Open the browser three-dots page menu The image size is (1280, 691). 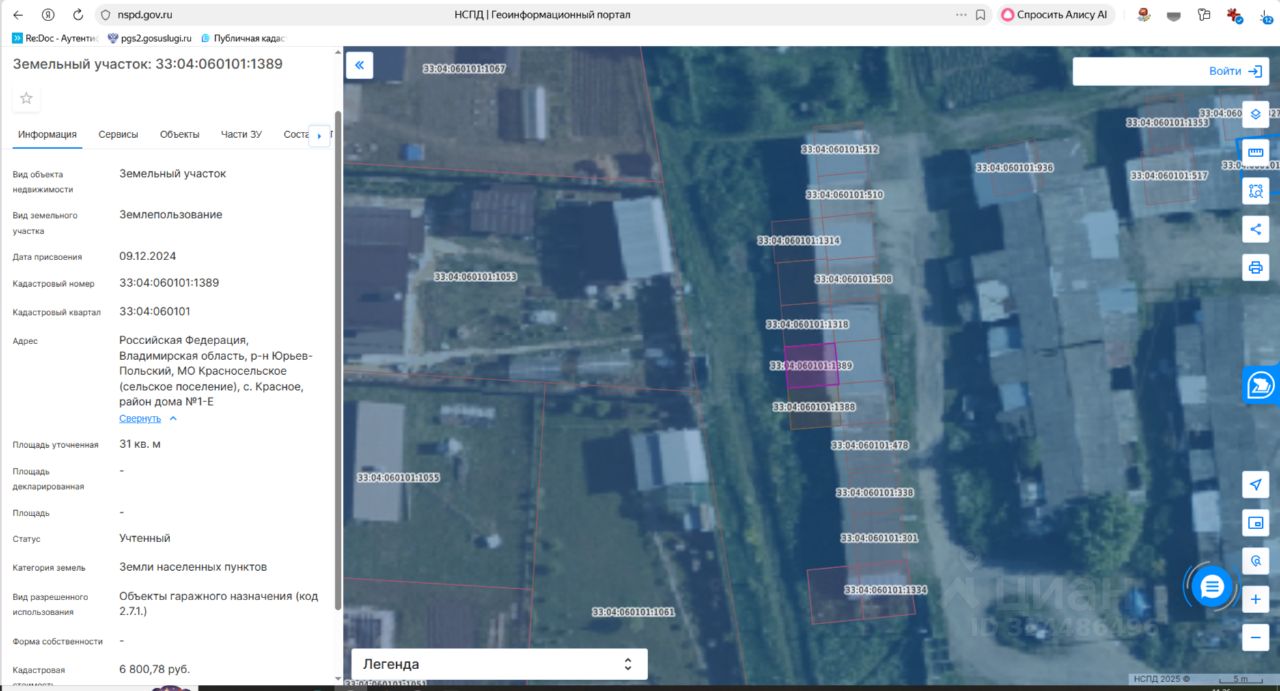(961, 15)
